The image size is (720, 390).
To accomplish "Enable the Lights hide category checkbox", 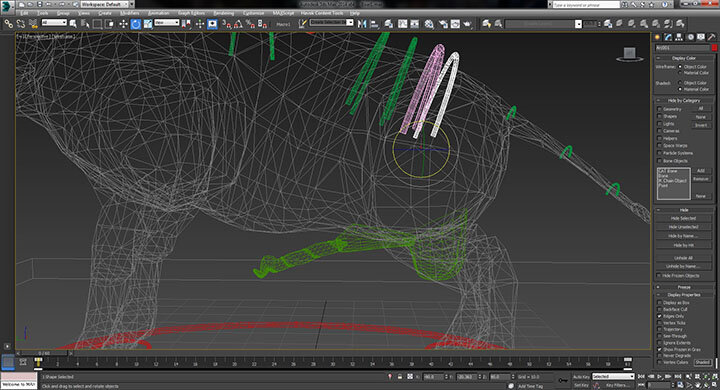I will tap(660, 124).
